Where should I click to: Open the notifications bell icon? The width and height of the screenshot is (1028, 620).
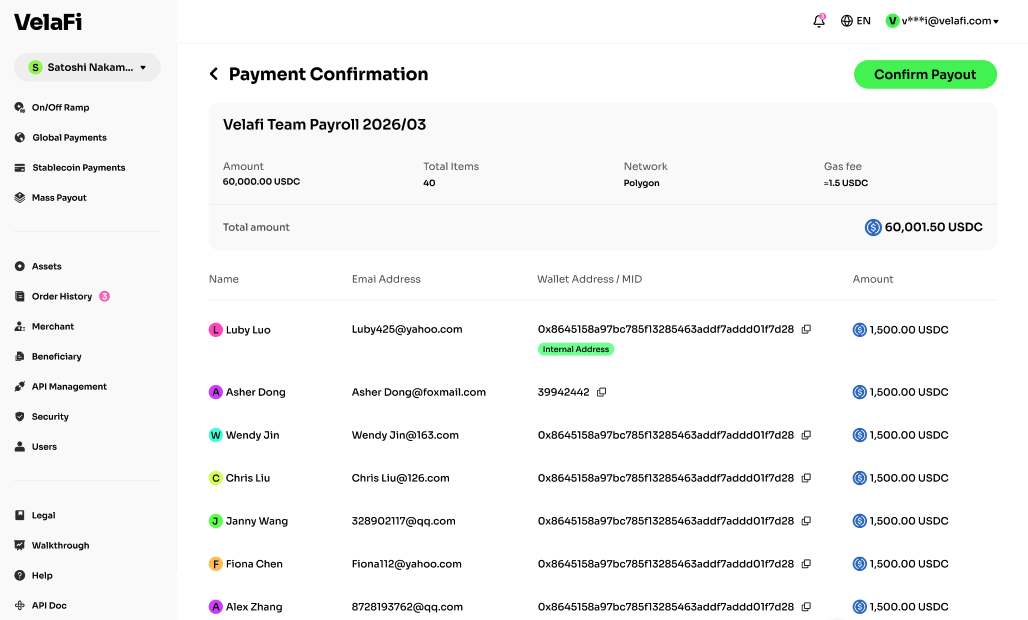(x=819, y=21)
